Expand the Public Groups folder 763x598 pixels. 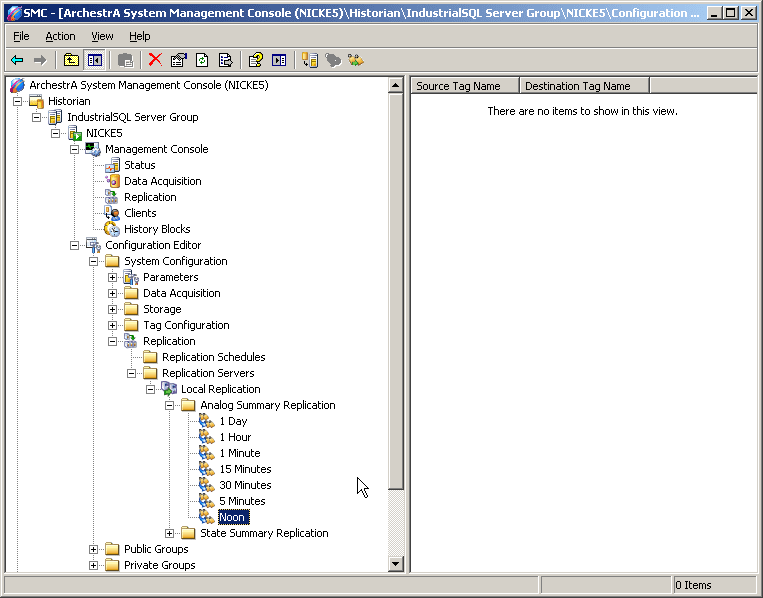click(93, 549)
